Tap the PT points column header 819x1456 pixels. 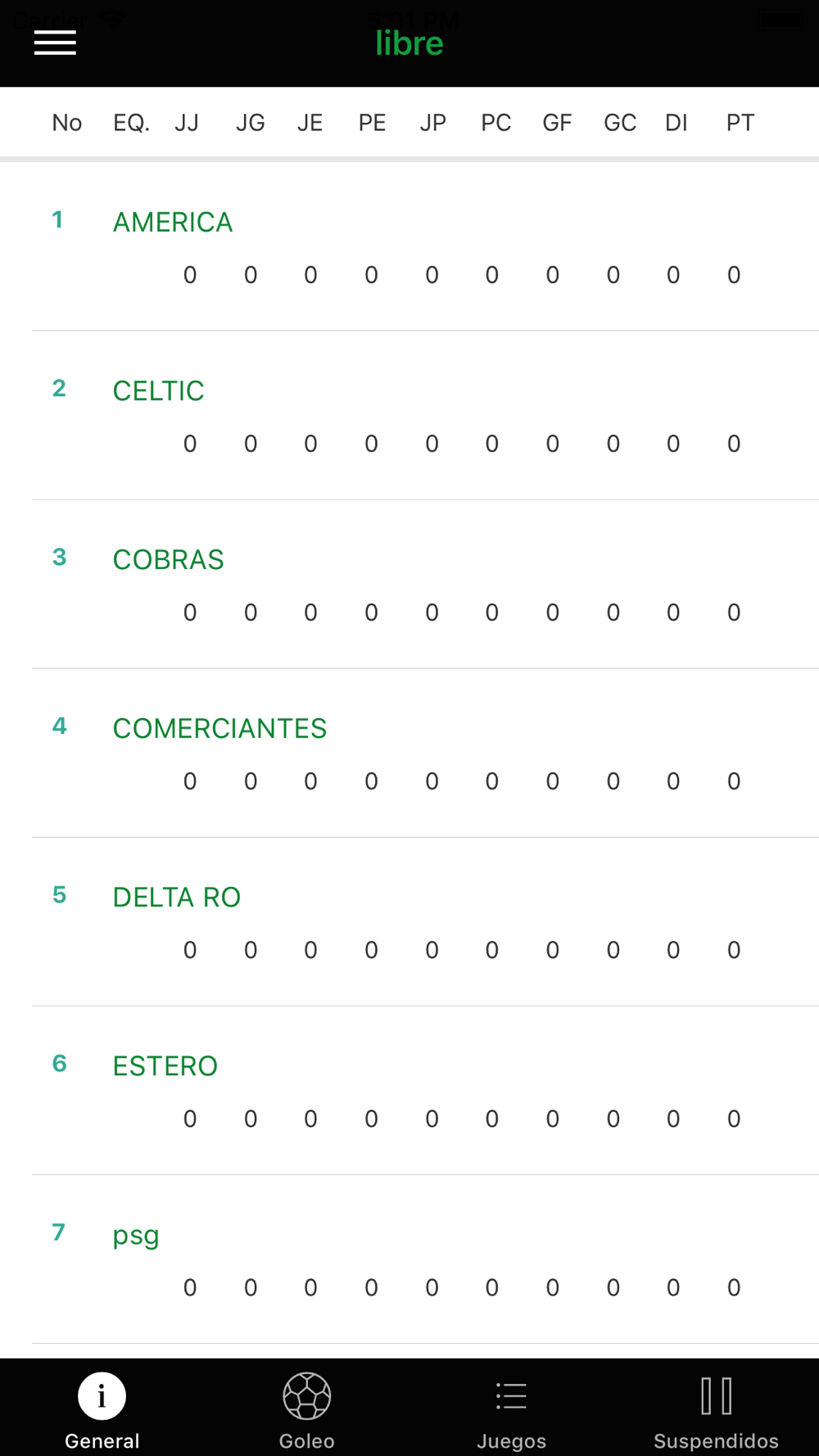tap(740, 123)
